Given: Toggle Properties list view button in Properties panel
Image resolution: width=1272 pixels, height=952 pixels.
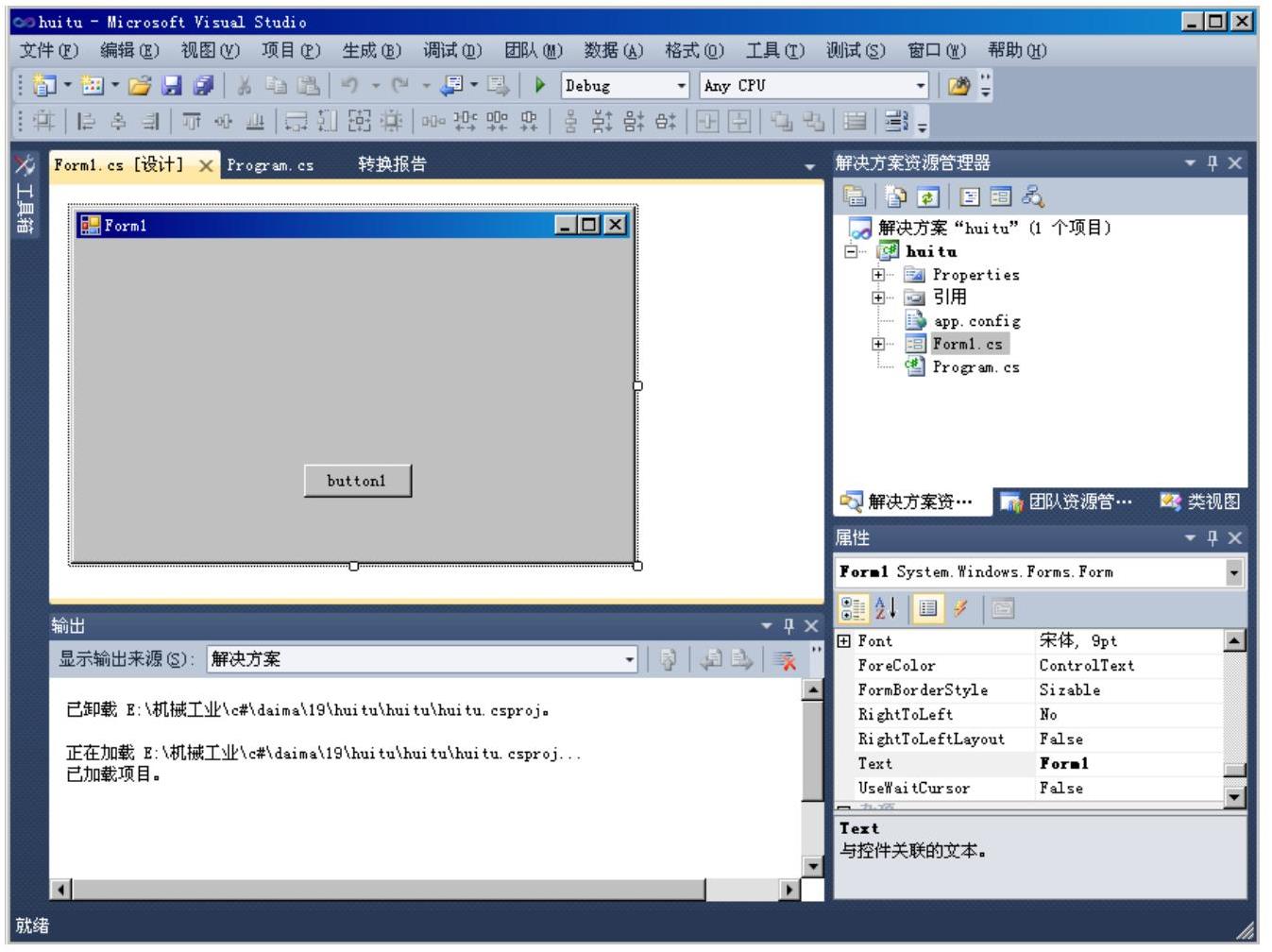Looking at the screenshot, I should tap(927, 609).
